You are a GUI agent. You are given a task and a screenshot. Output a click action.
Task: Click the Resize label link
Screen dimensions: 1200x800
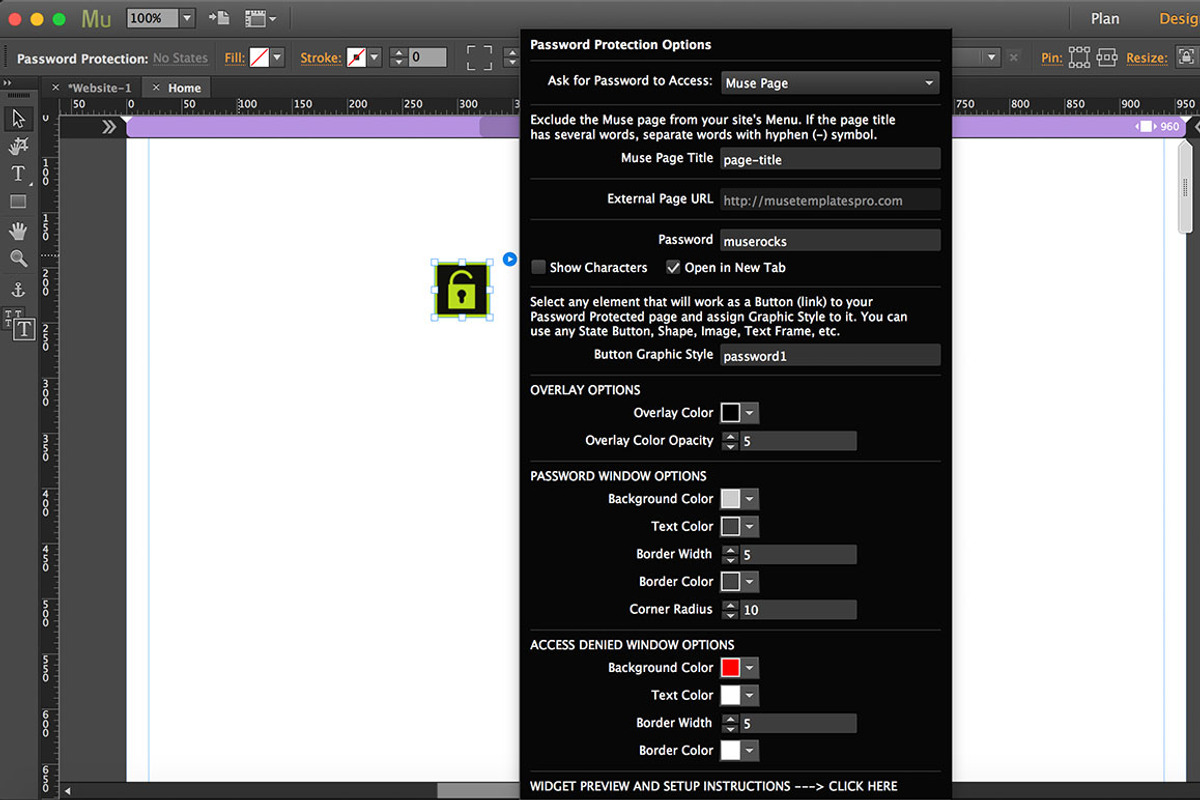pos(1146,58)
